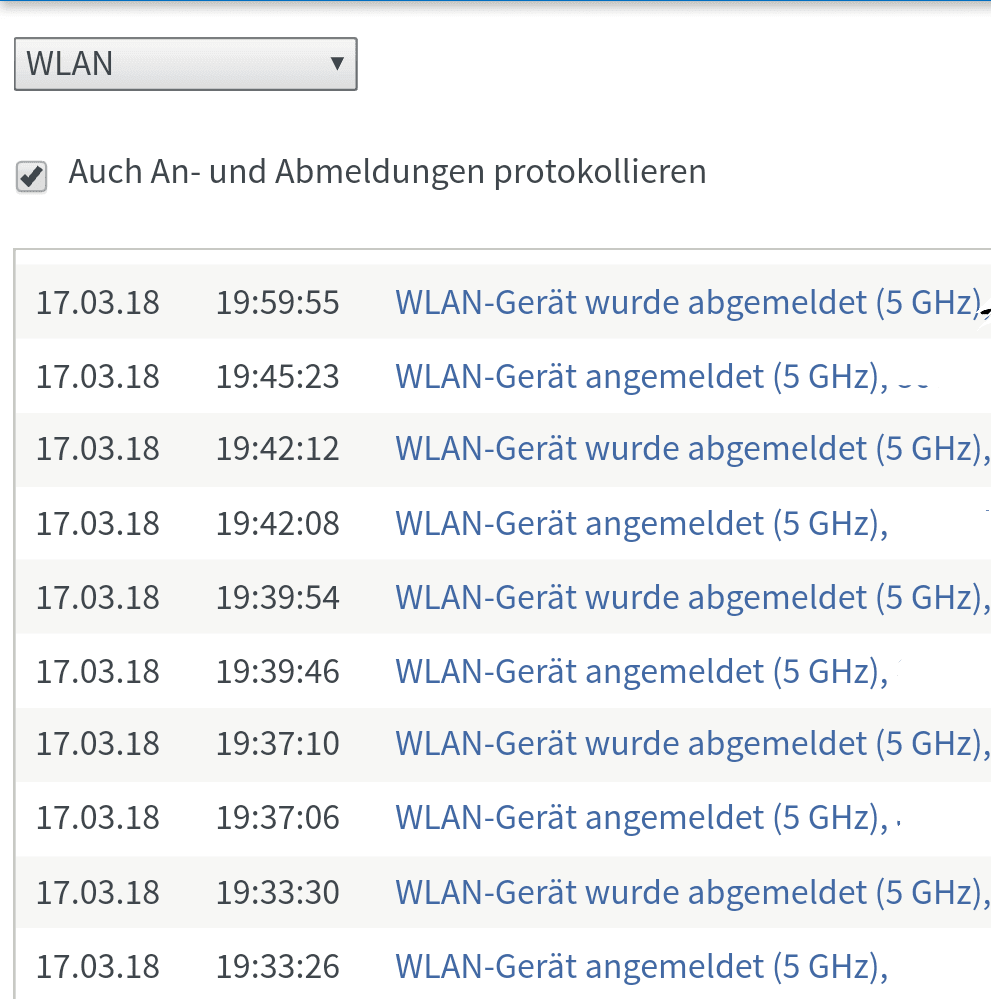Open the 19:33:26 'angemeldet' log entry
Viewport: 991px width, 999px height.
pos(641,966)
